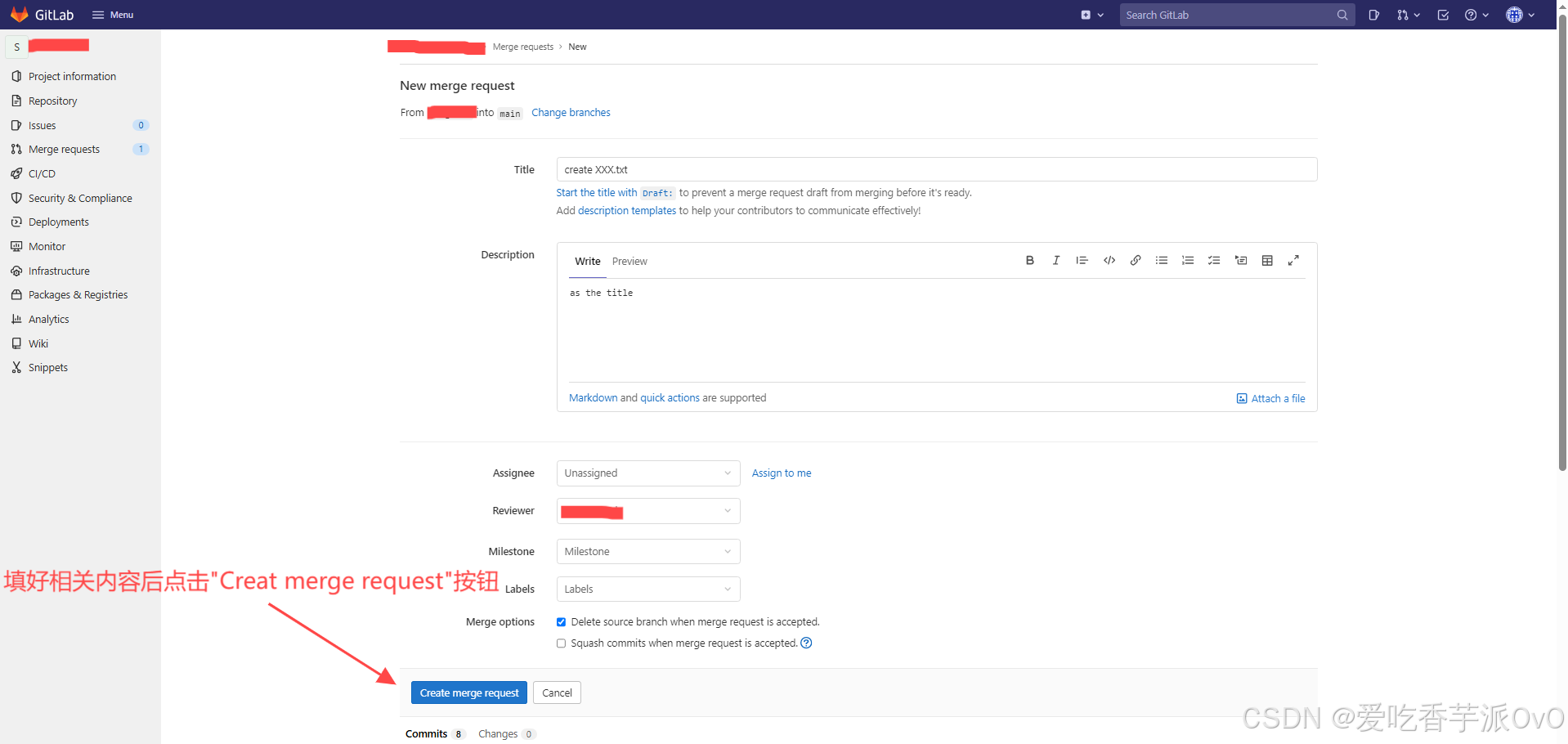Image resolution: width=1568 pixels, height=744 pixels.
Task: Click Infrastructure sidebar icon
Action: pyautogui.click(x=16, y=271)
